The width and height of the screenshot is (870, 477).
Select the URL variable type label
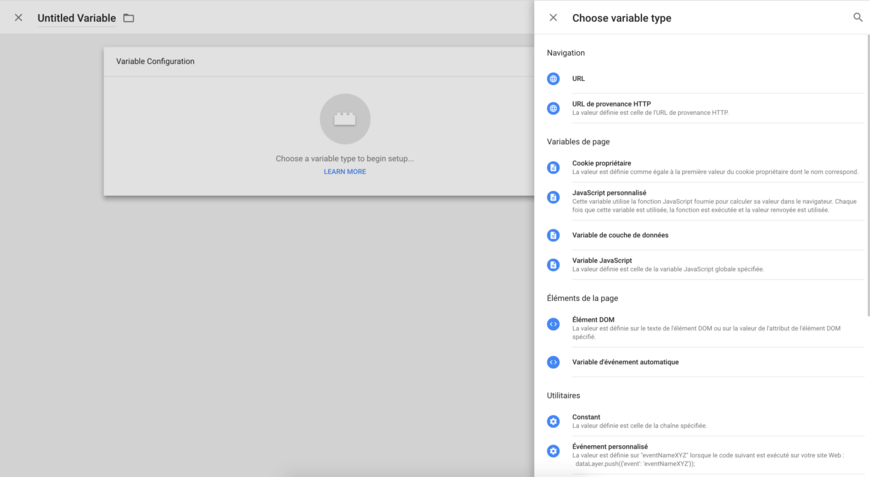[x=578, y=79]
